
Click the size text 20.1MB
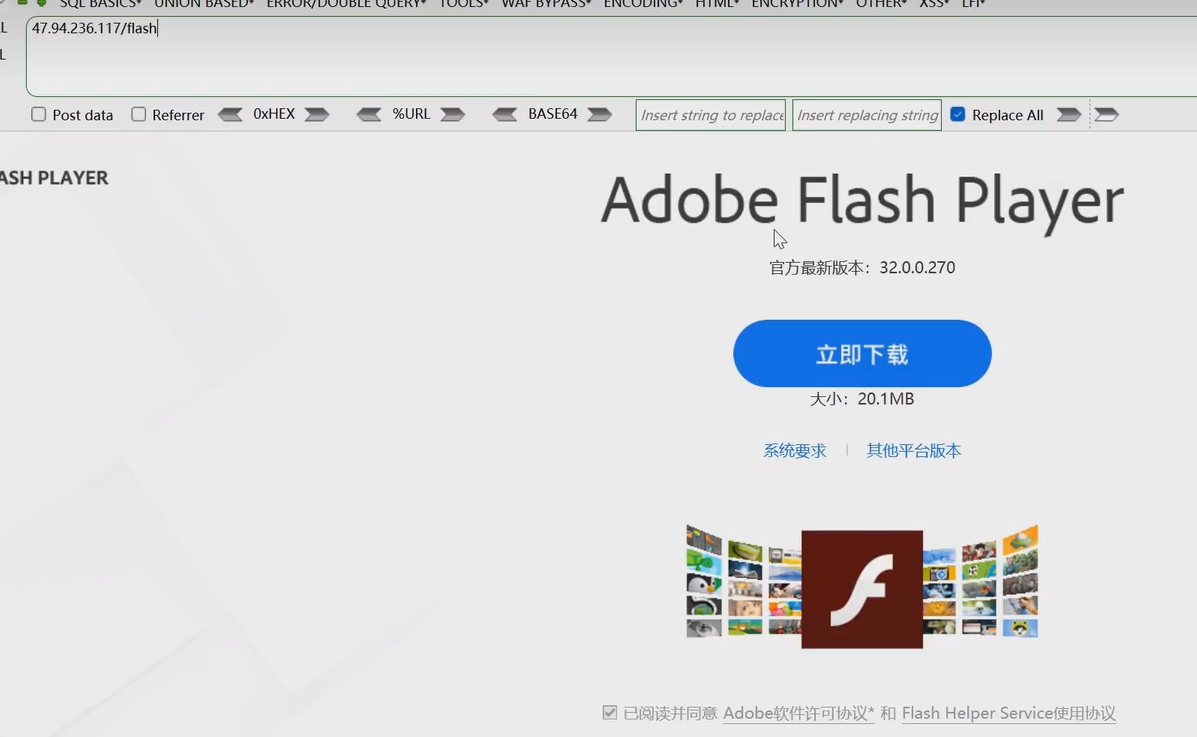pyautogui.click(x=886, y=399)
